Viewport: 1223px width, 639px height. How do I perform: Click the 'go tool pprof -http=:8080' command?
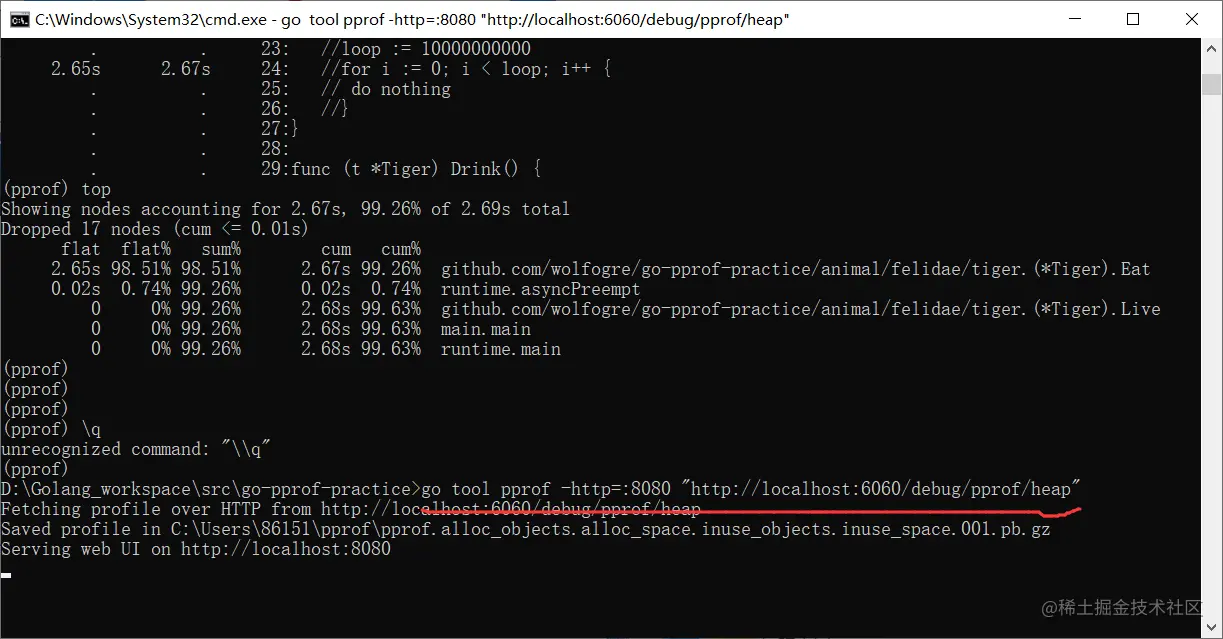coord(751,489)
